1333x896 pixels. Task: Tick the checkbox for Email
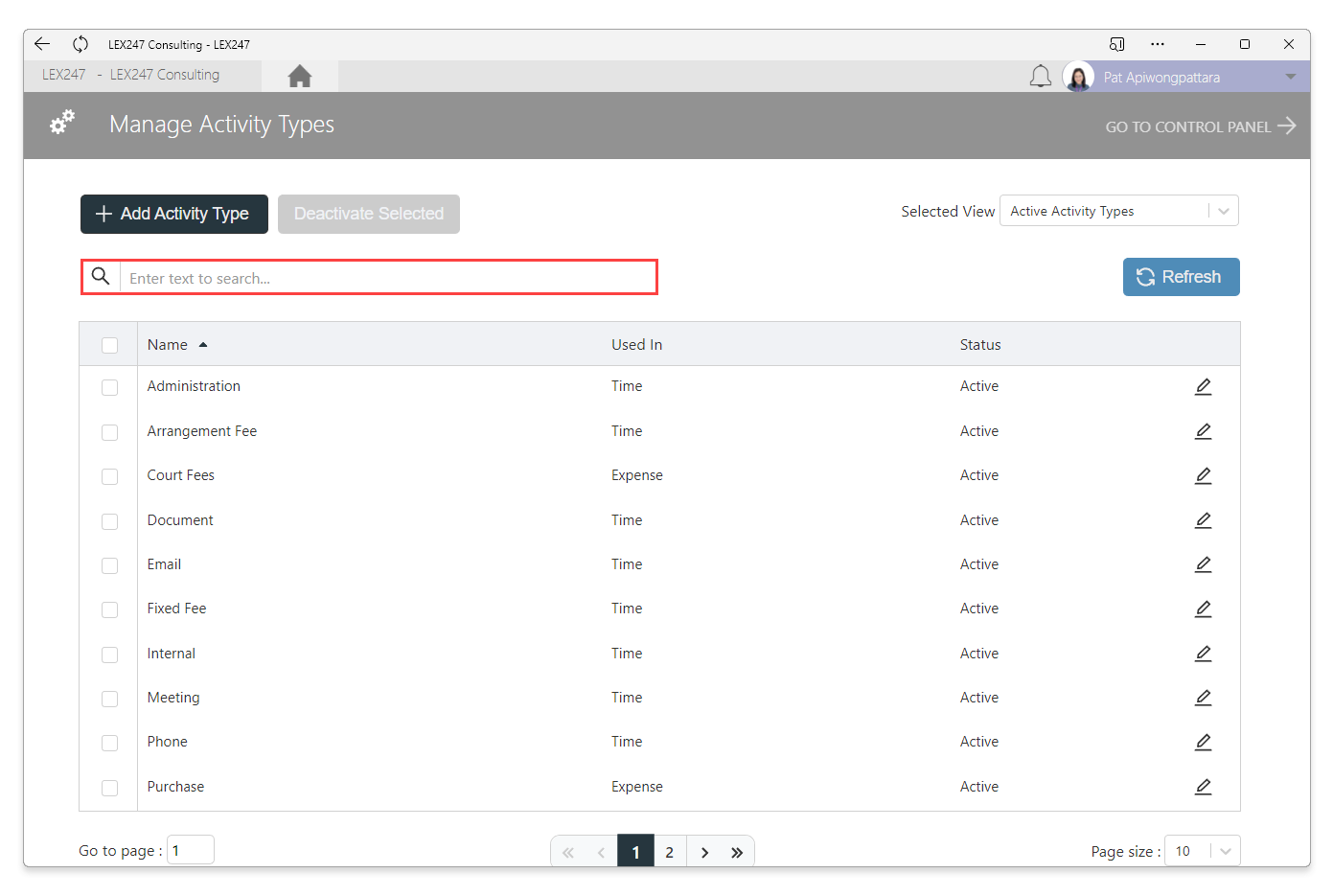[110, 565]
